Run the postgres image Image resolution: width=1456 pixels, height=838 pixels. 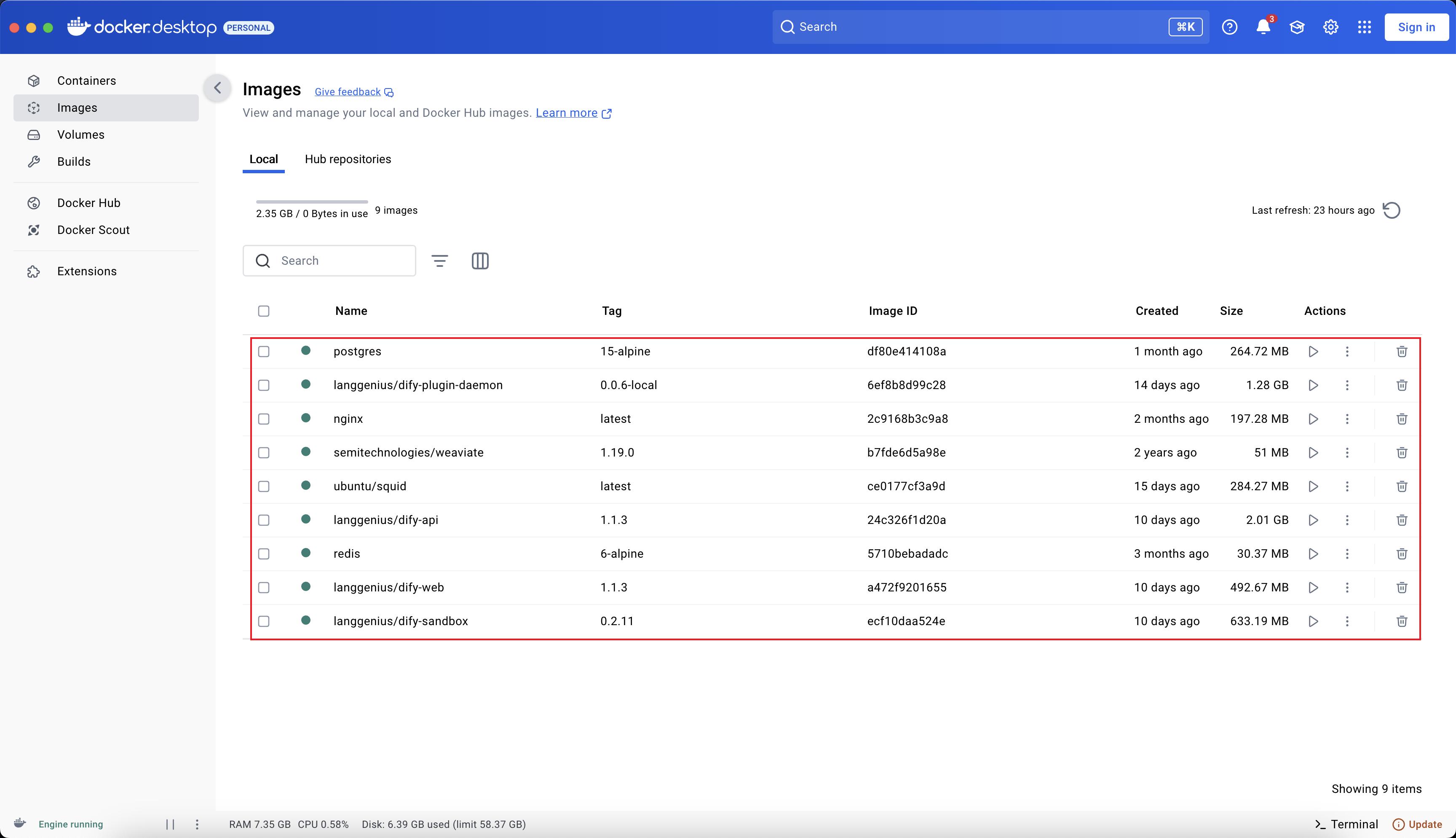1313,351
